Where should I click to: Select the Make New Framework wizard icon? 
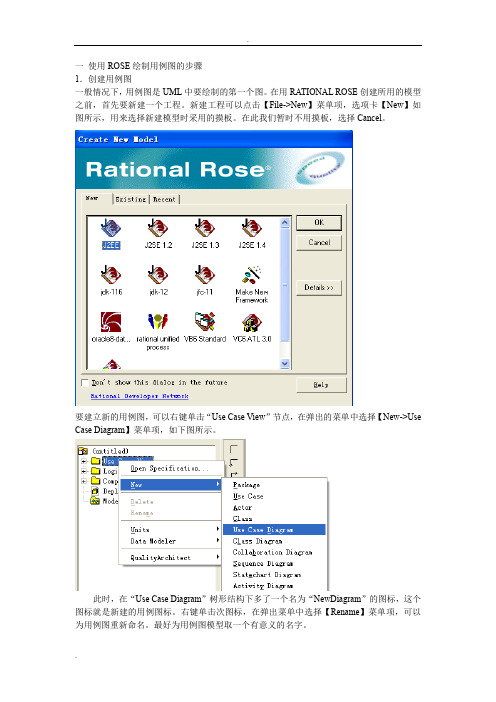tap(252, 275)
